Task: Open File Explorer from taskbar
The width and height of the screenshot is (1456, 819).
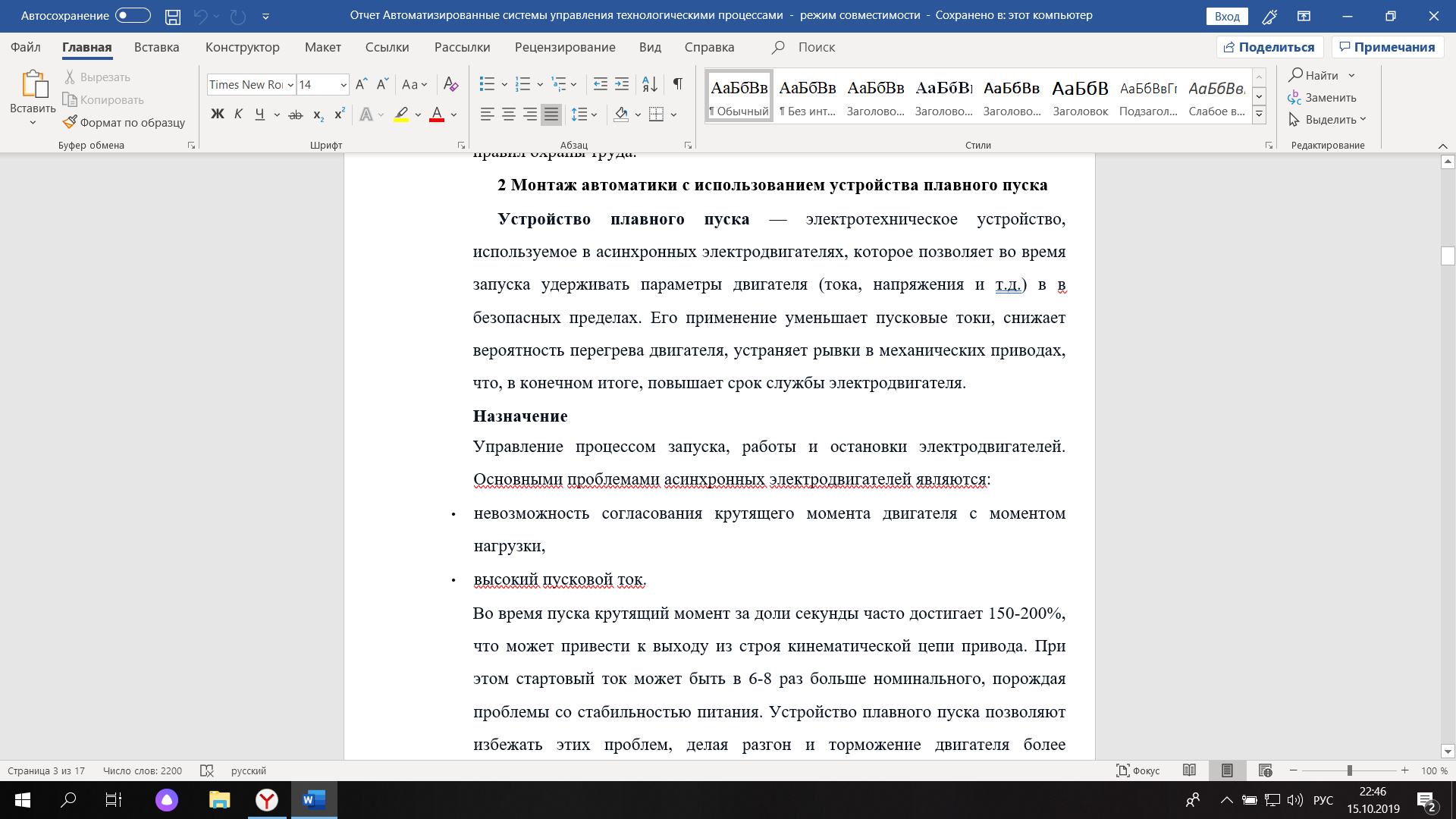Action: pos(219,800)
